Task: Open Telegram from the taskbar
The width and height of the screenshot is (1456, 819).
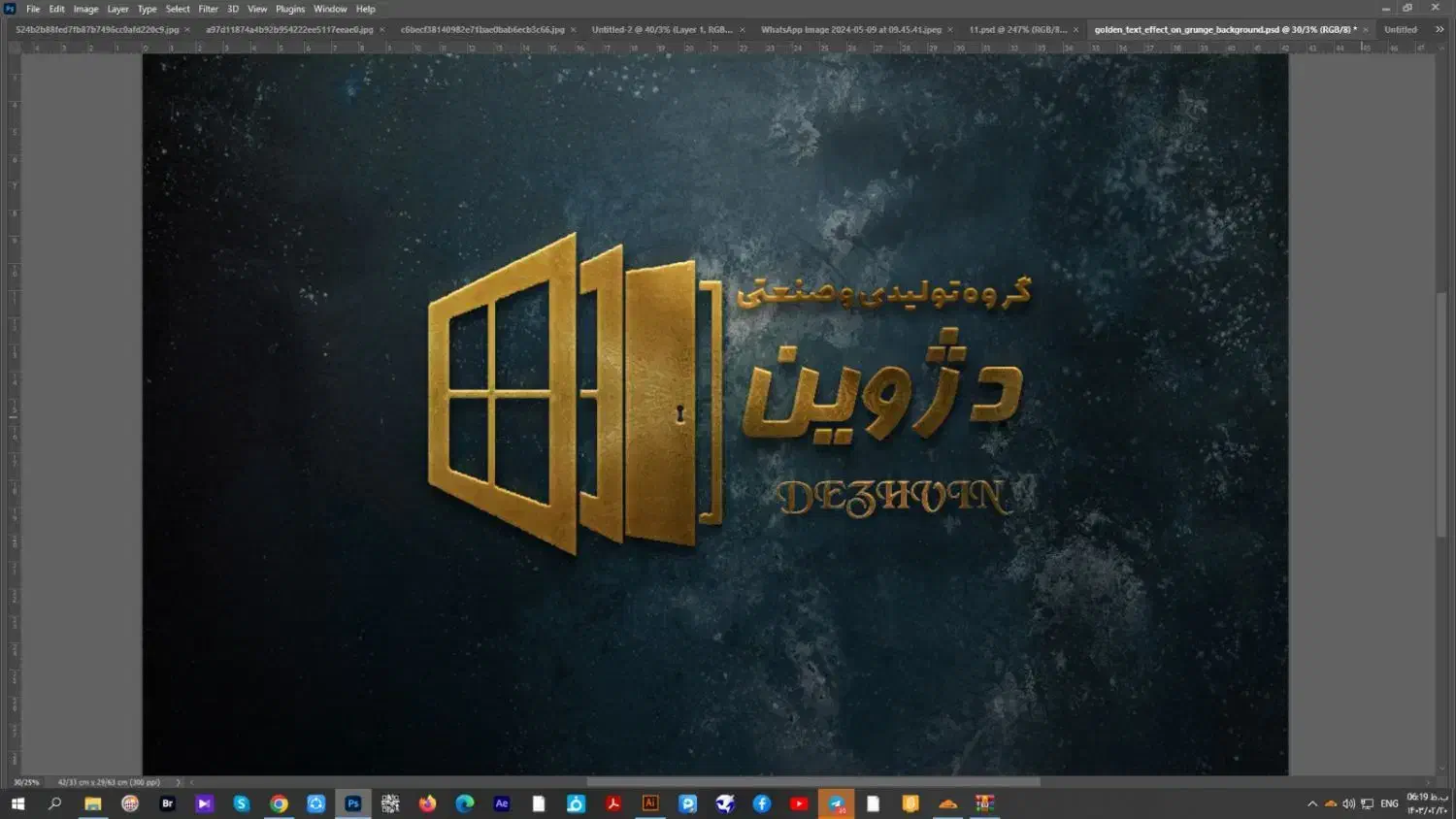Action: click(x=836, y=803)
